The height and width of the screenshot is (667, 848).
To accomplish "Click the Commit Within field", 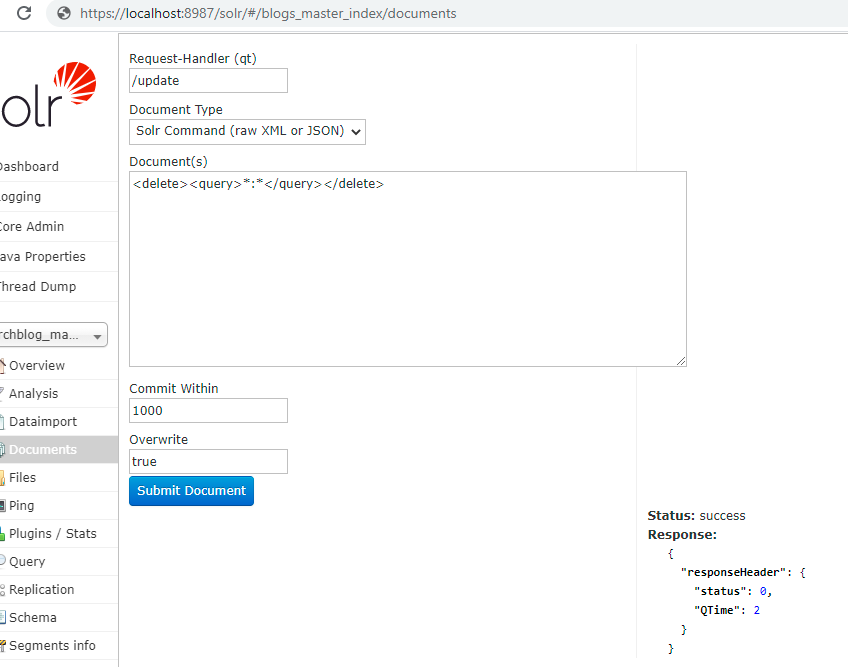I will (208, 411).
